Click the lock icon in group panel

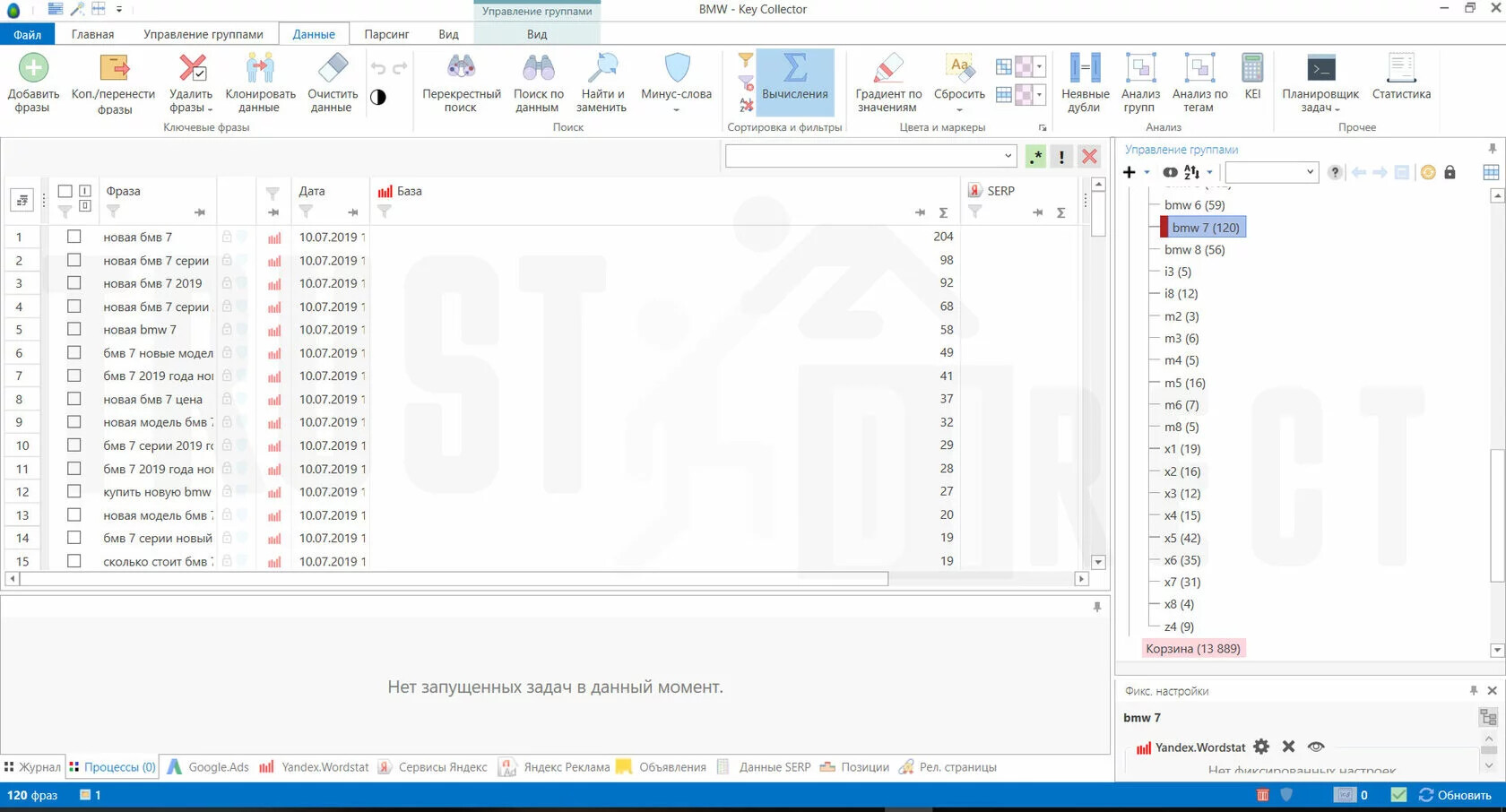coord(1450,172)
